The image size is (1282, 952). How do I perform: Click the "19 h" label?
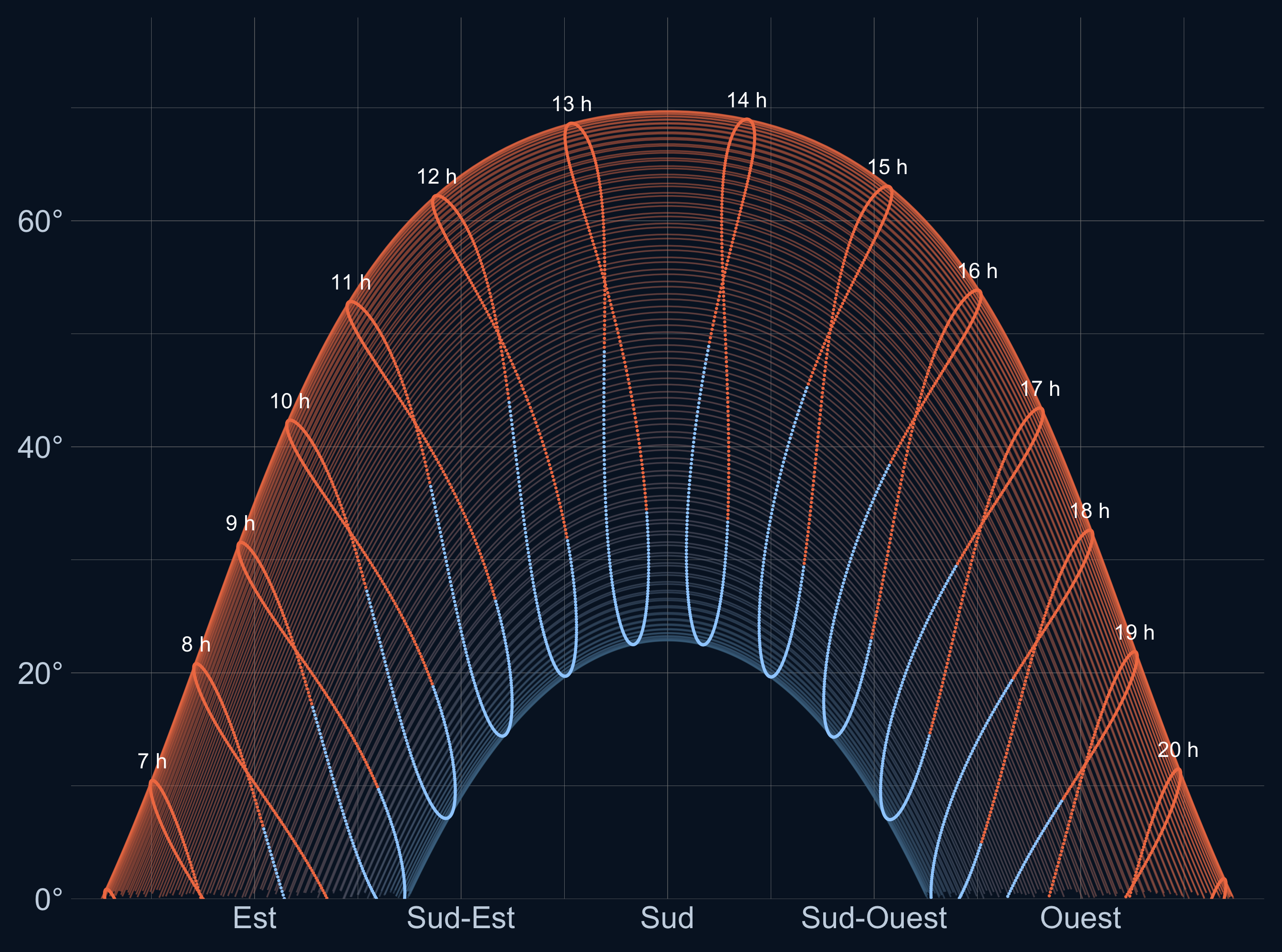[x=1135, y=633]
